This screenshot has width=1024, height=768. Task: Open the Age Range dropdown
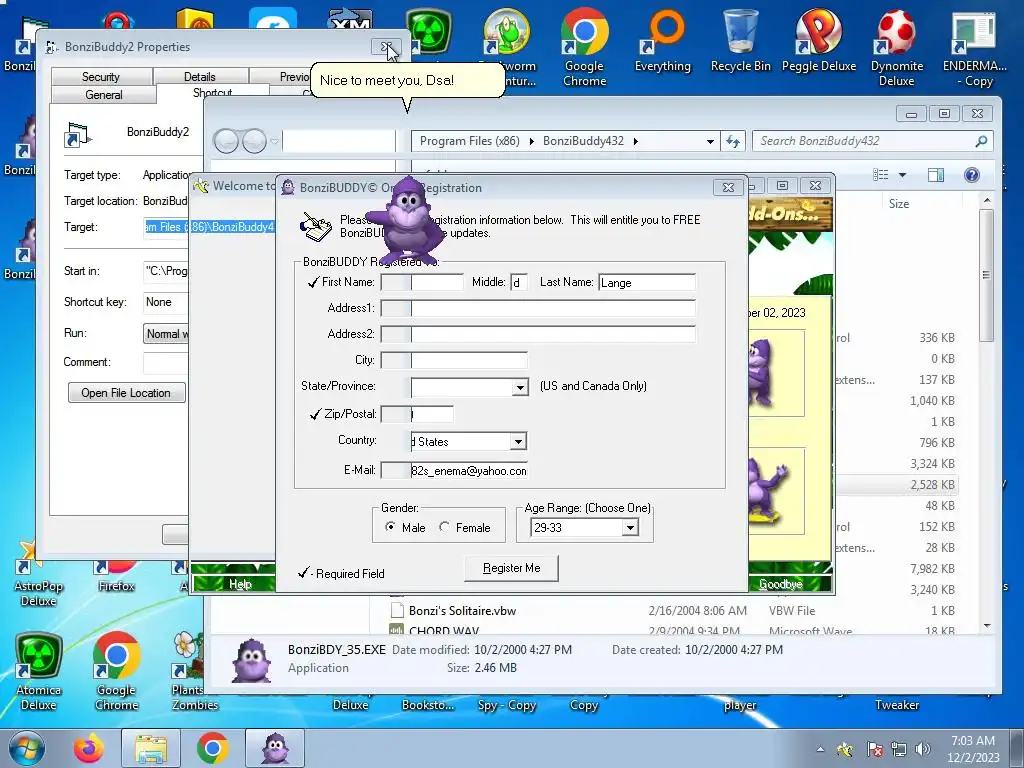[x=630, y=528]
